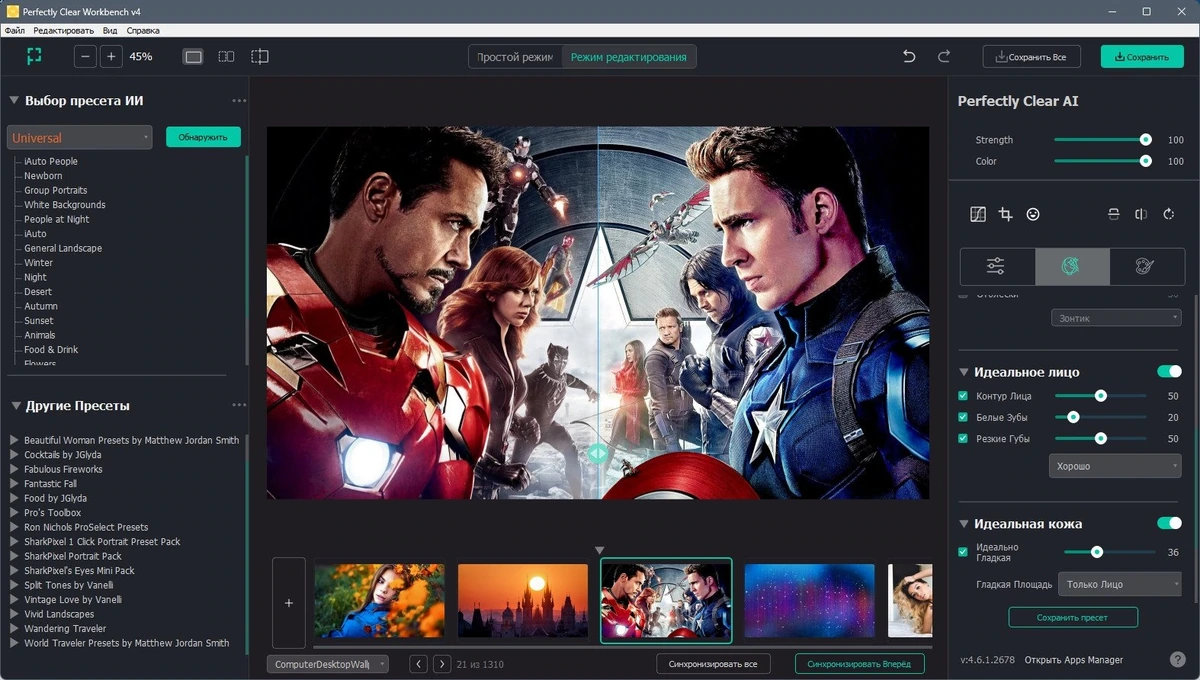Go to previous image arrow
Image resolution: width=1200 pixels, height=680 pixels.
[419, 664]
